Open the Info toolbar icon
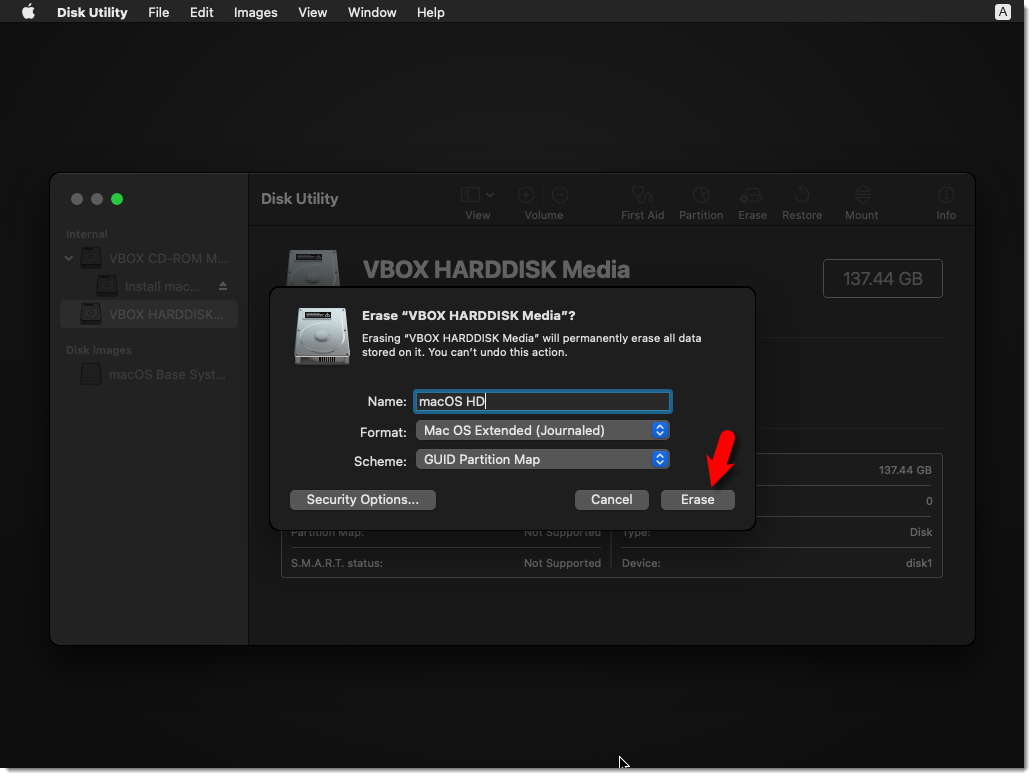The image size is (1034, 778). point(946,195)
